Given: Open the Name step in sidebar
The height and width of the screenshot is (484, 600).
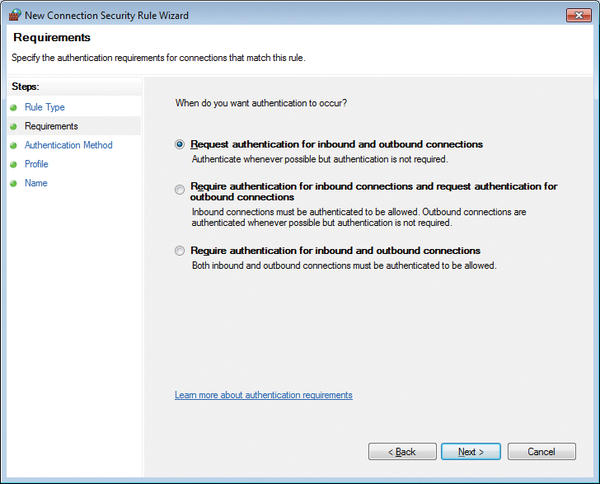Looking at the screenshot, I should coord(36,183).
